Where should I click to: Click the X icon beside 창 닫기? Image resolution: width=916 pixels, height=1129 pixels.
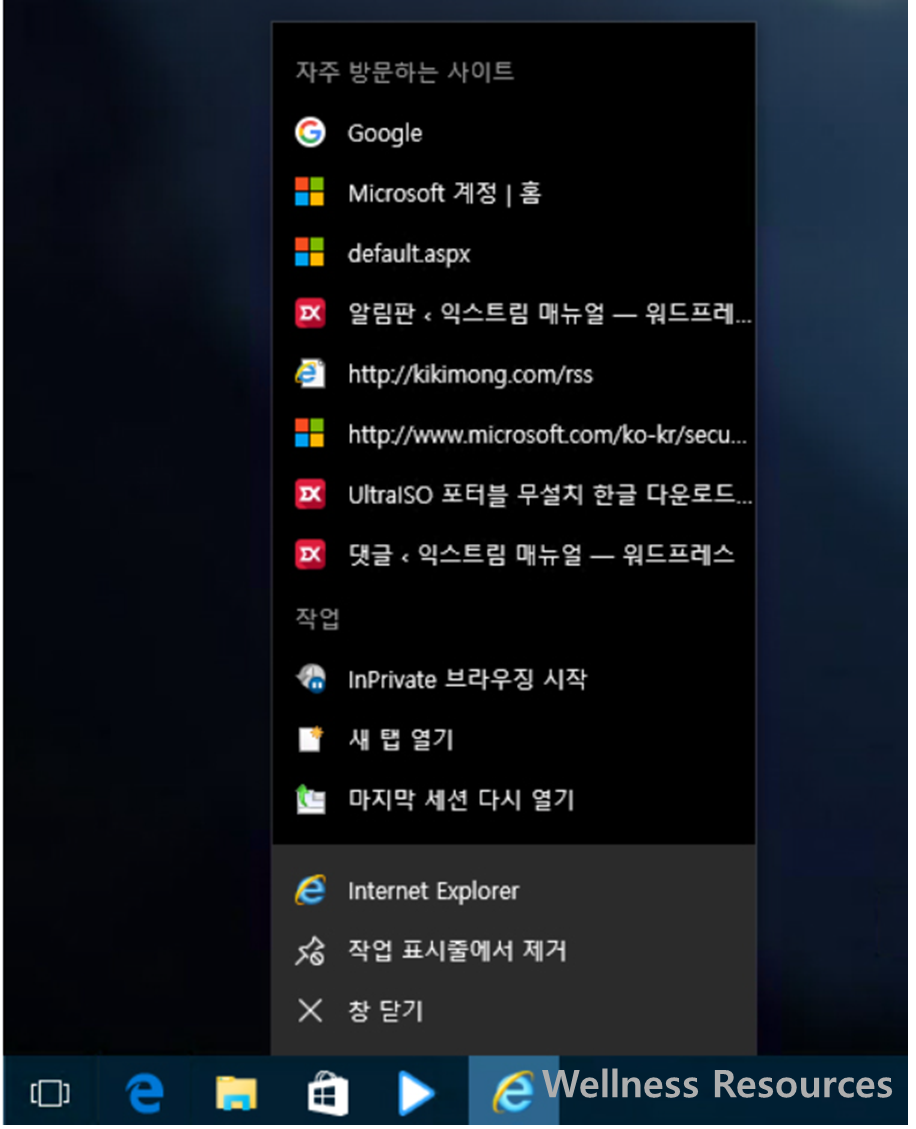[x=310, y=1011]
